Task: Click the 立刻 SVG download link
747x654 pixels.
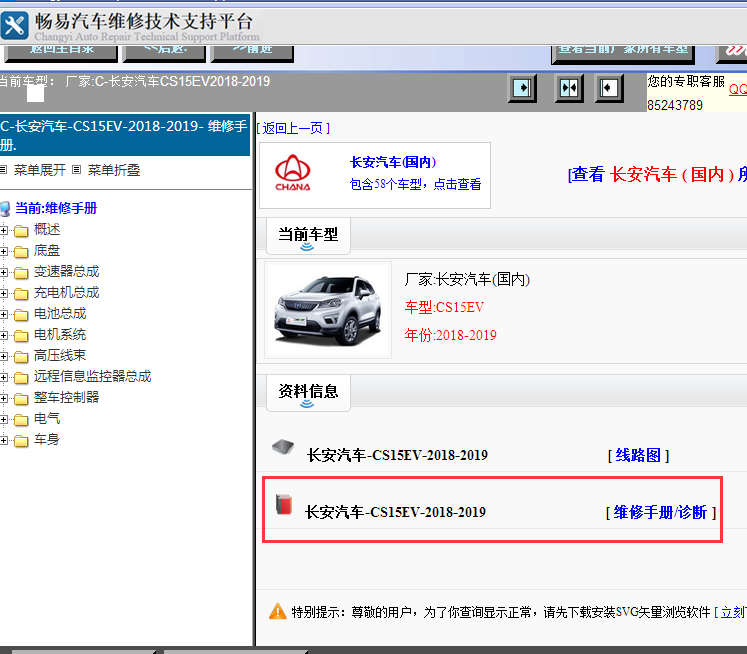Action: (730, 612)
